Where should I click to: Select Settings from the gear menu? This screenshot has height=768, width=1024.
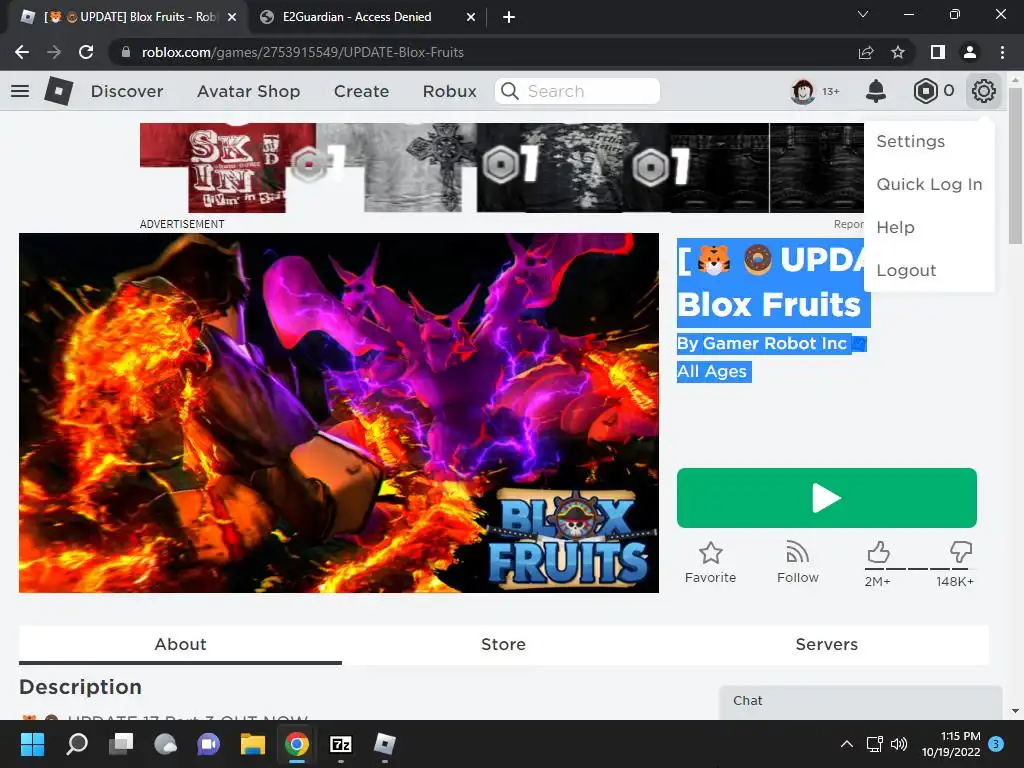pos(910,141)
